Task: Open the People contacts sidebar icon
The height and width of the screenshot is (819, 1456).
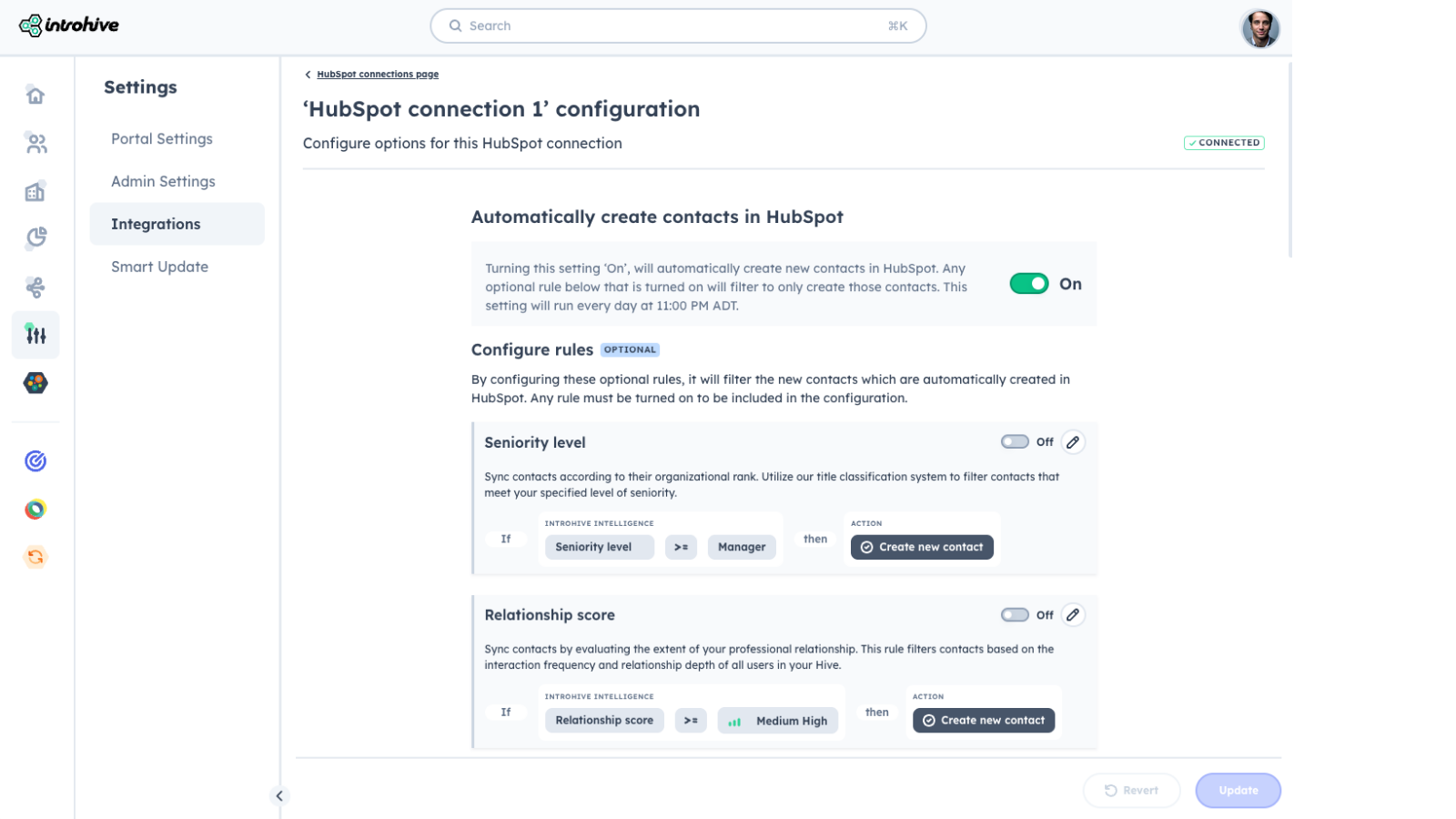Action: tap(35, 144)
